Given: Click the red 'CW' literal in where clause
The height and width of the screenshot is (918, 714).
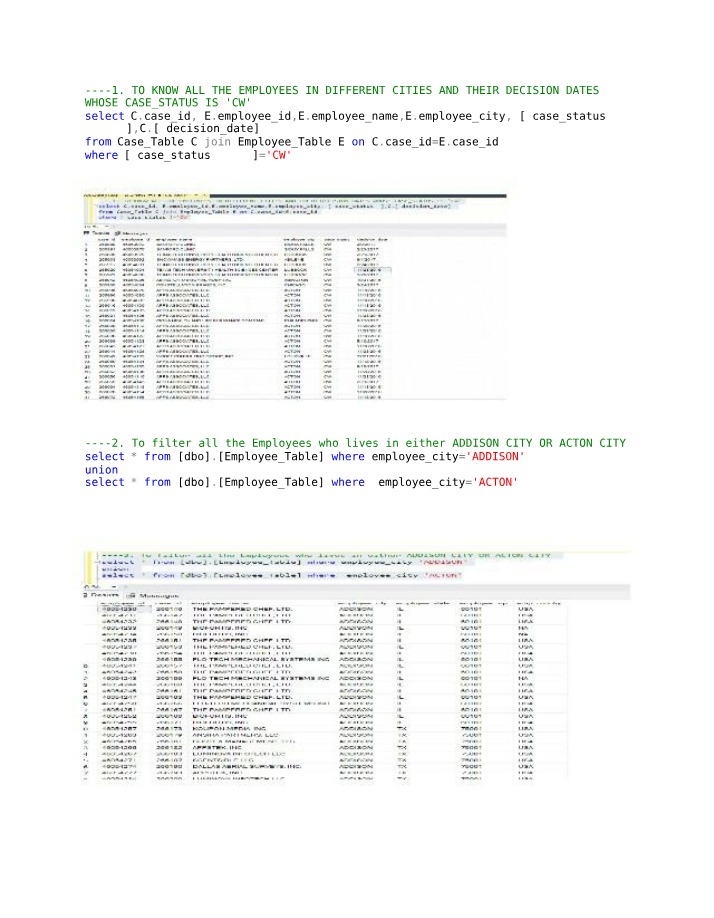Looking at the screenshot, I should (279, 155).
